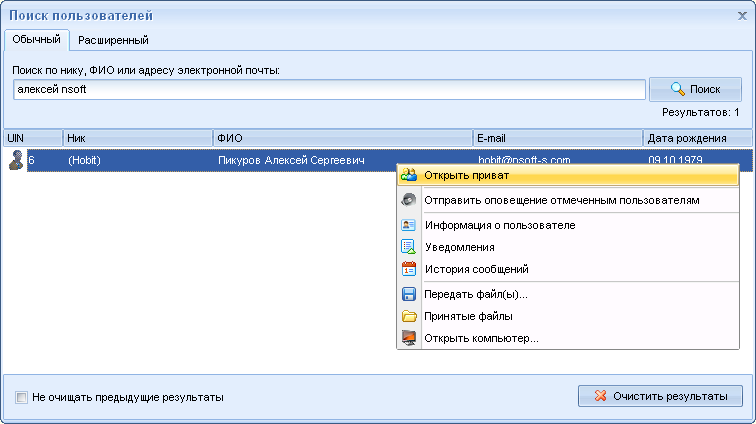Sort results by the UIN column header
This screenshot has height=424, width=756.
32,137
